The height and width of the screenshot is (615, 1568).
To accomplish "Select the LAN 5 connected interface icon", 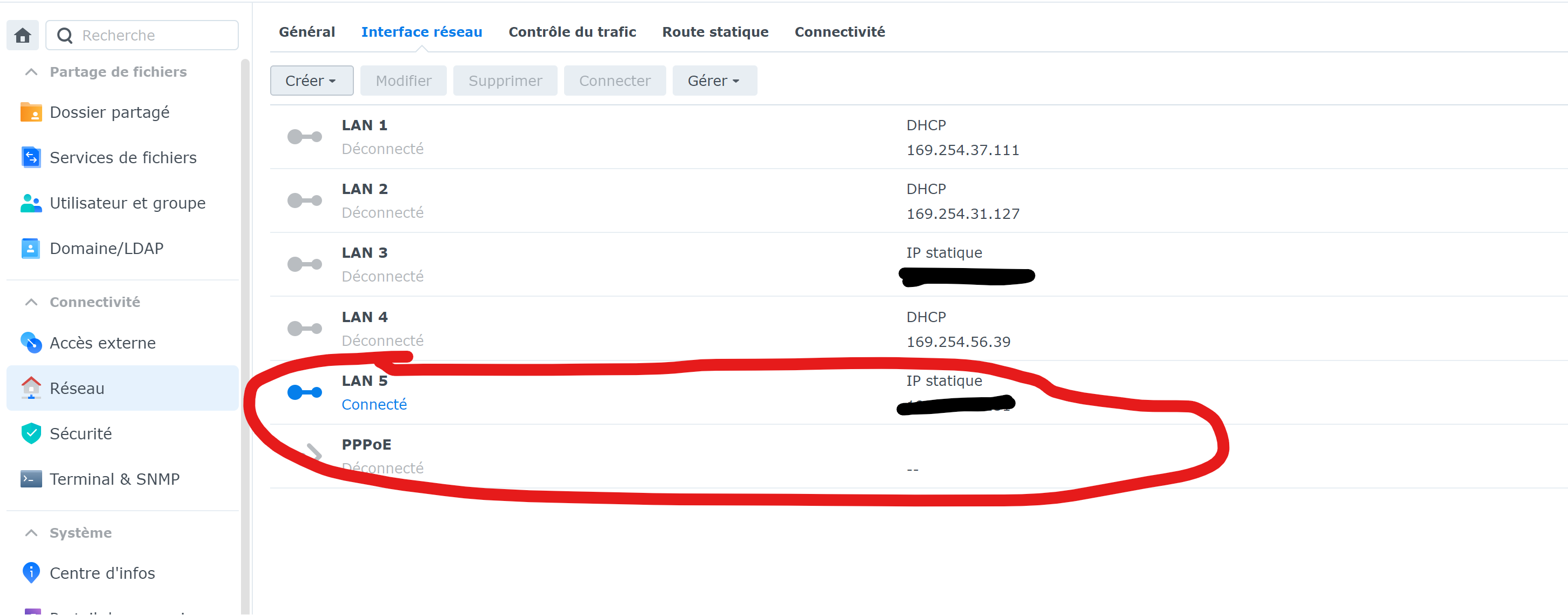I will (x=304, y=392).
